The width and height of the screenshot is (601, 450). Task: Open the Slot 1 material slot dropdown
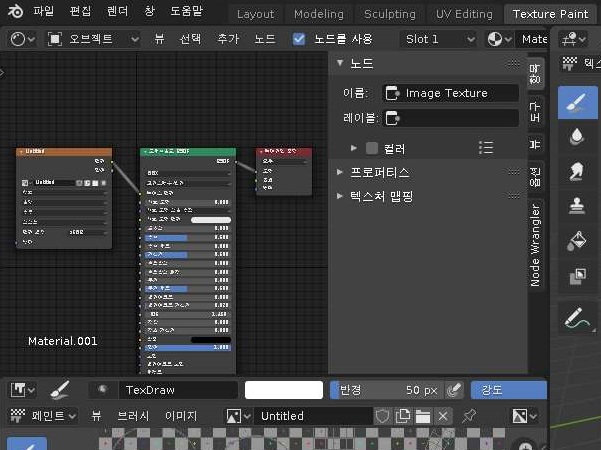click(438, 39)
